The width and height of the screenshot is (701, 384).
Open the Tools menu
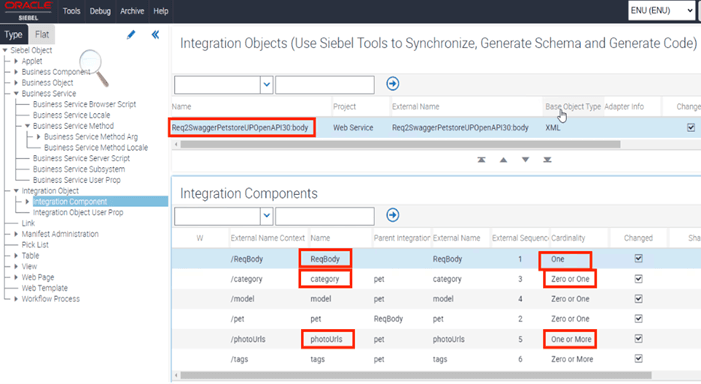click(72, 11)
